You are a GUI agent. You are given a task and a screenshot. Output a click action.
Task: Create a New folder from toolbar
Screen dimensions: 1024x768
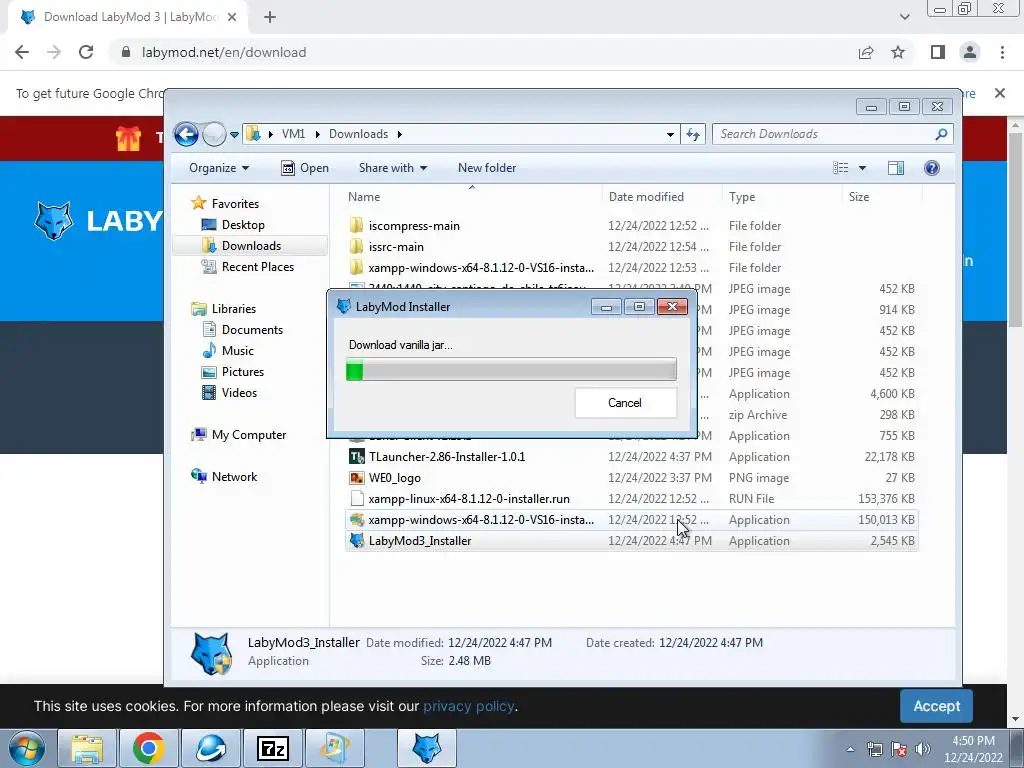coord(487,168)
